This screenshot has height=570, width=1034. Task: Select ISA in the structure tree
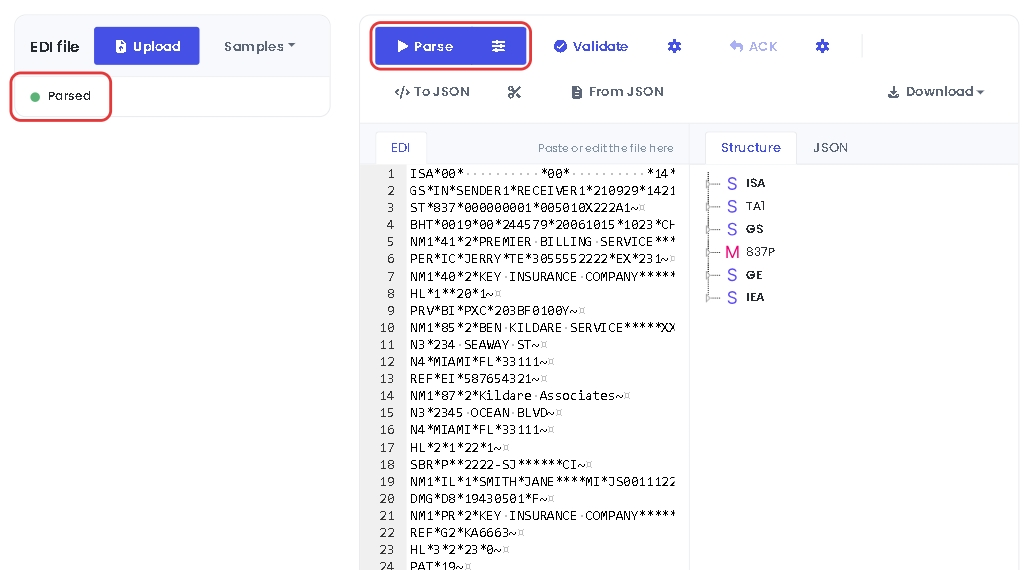pyautogui.click(x=755, y=183)
